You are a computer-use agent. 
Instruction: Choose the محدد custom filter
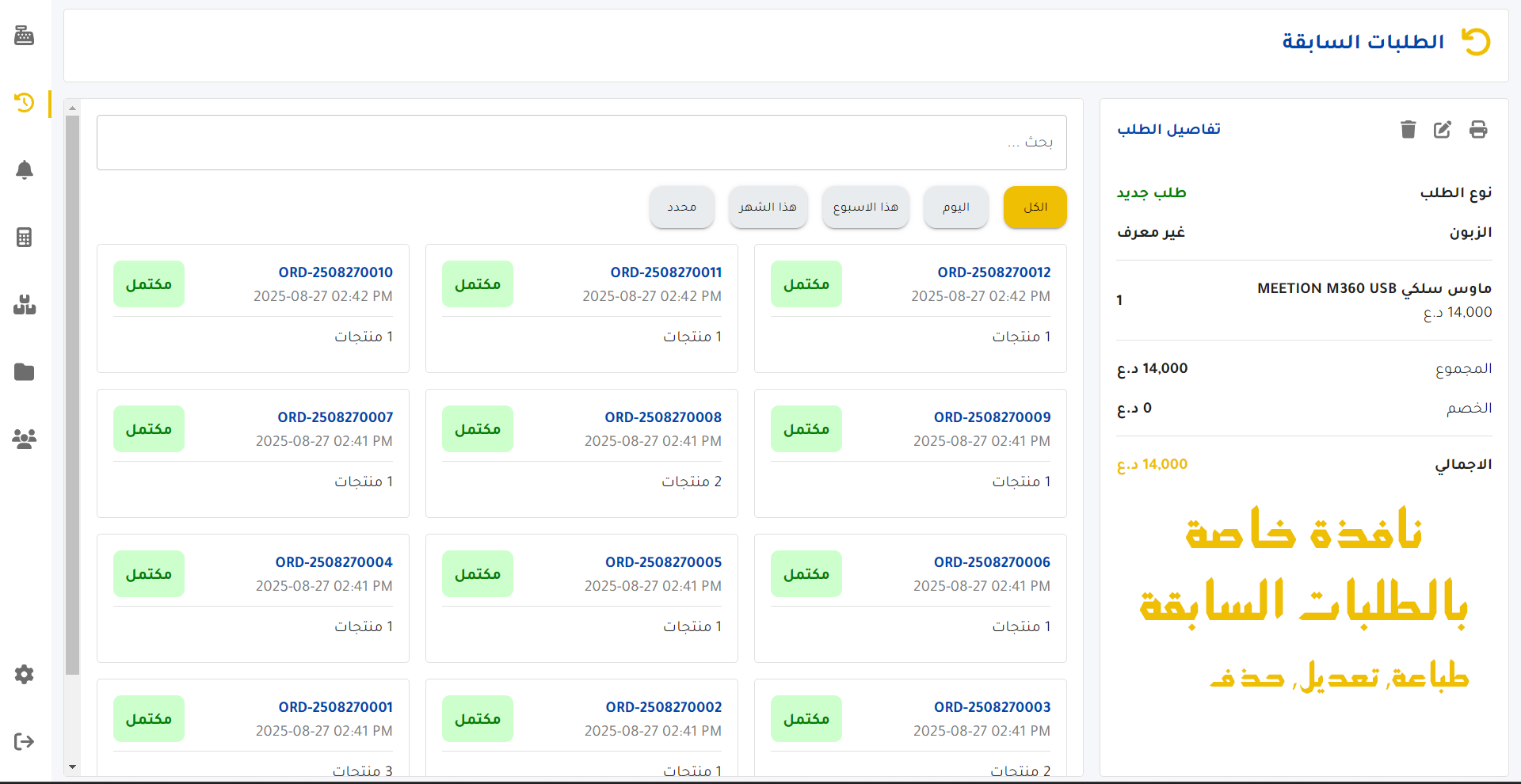click(681, 207)
